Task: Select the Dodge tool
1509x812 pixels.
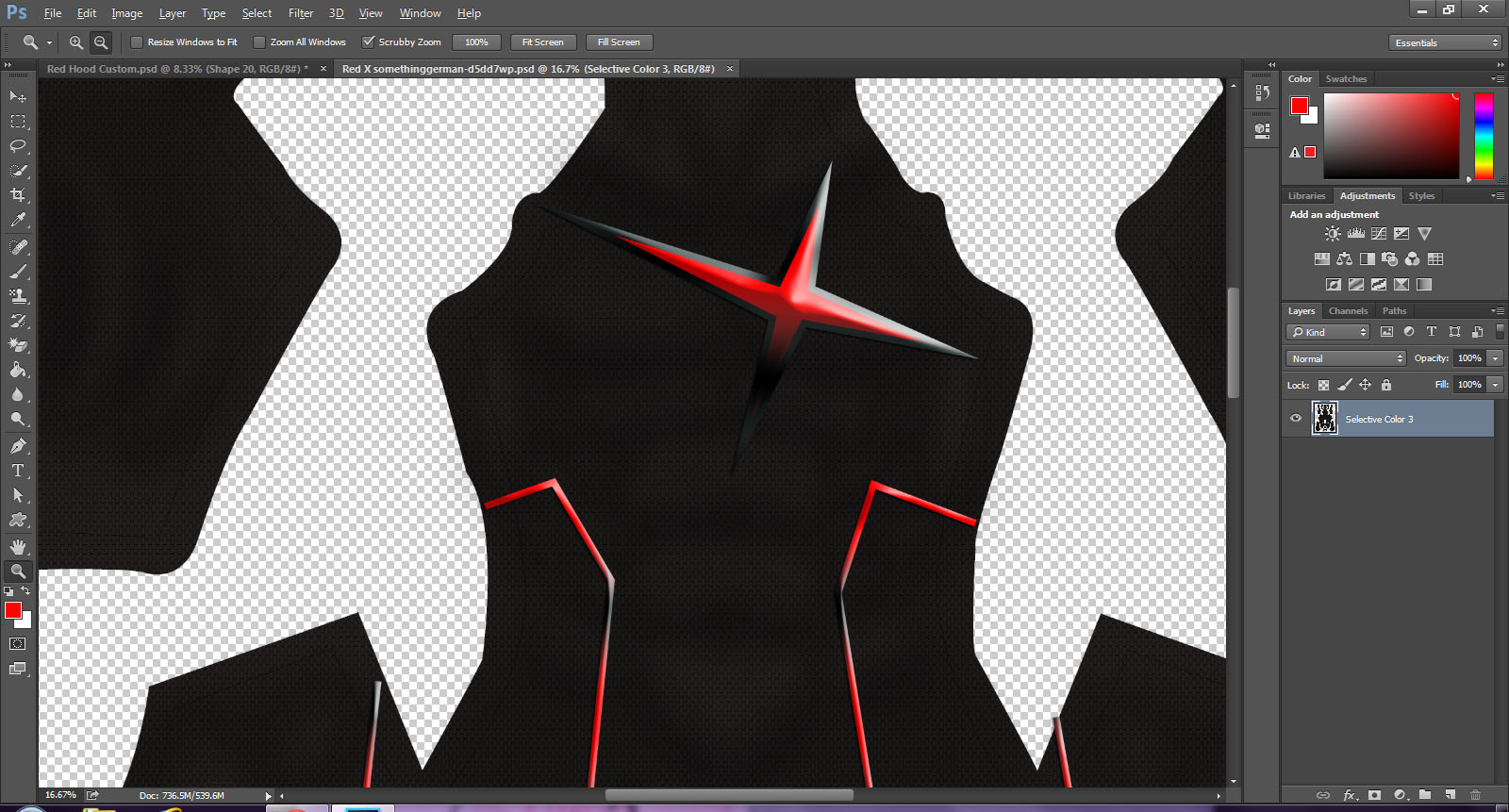Action: coord(18,419)
